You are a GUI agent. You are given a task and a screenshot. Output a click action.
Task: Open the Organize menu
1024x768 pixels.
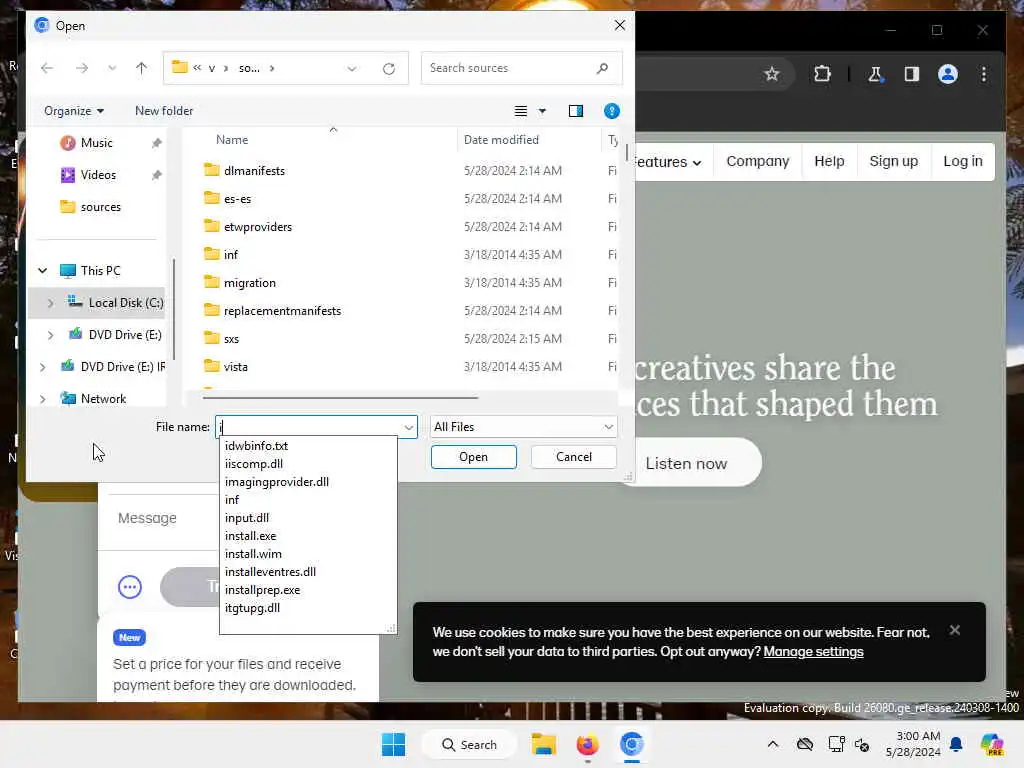pyautogui.click(x=74, y=111)
